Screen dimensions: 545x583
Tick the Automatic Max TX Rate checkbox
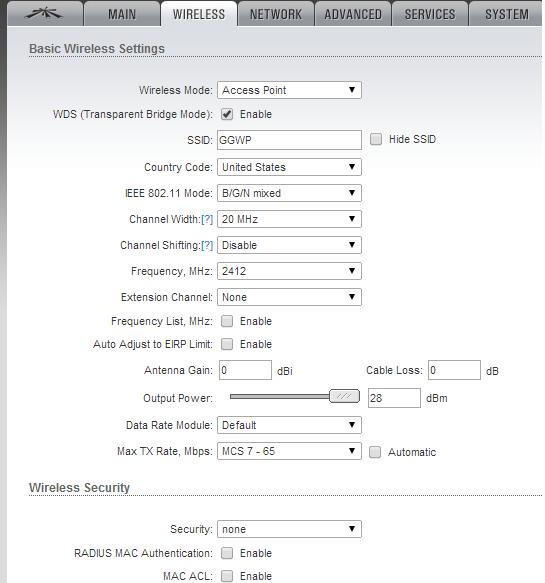(375, 452)
